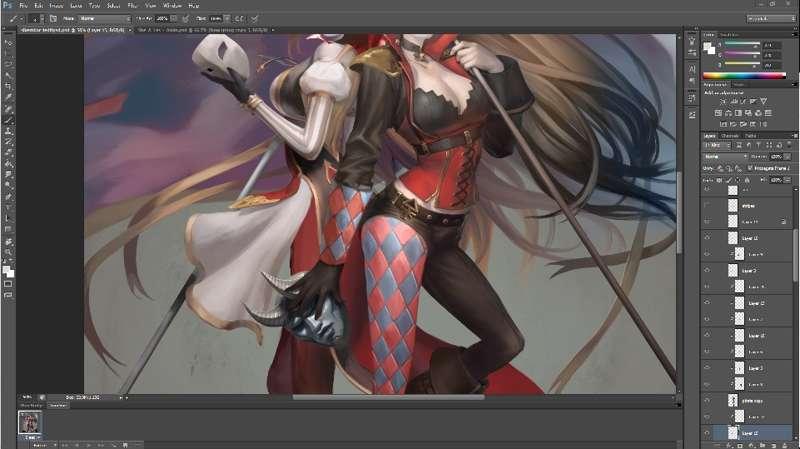Toggle the Propagate Frame 1 checkbox
The height and width of the screenshot is (449, 800).
pos(750,168)
